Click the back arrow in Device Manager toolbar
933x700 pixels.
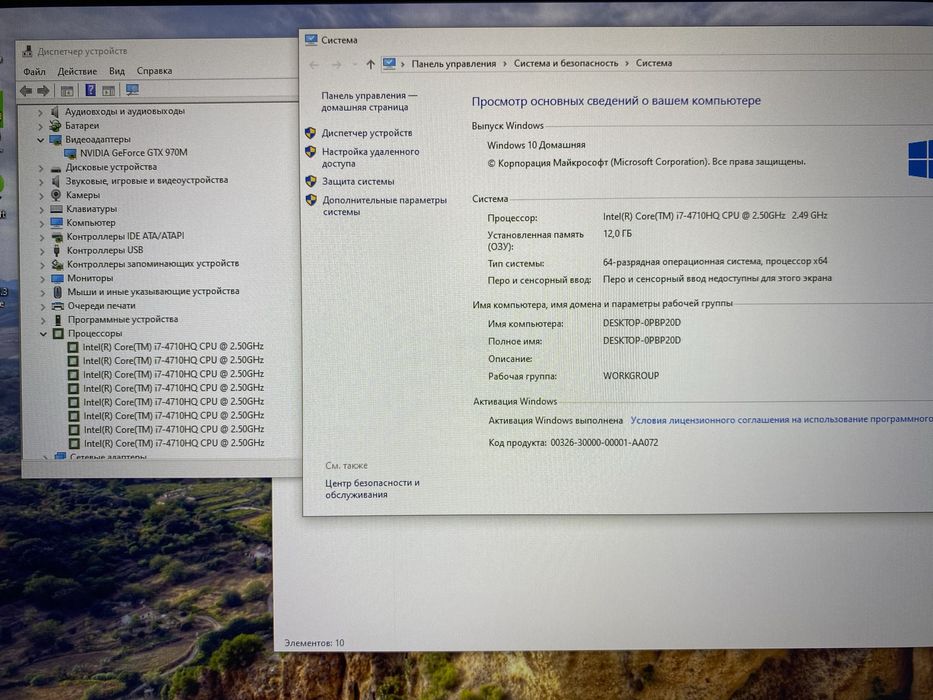pyautogui.click(x=26, y=90)
